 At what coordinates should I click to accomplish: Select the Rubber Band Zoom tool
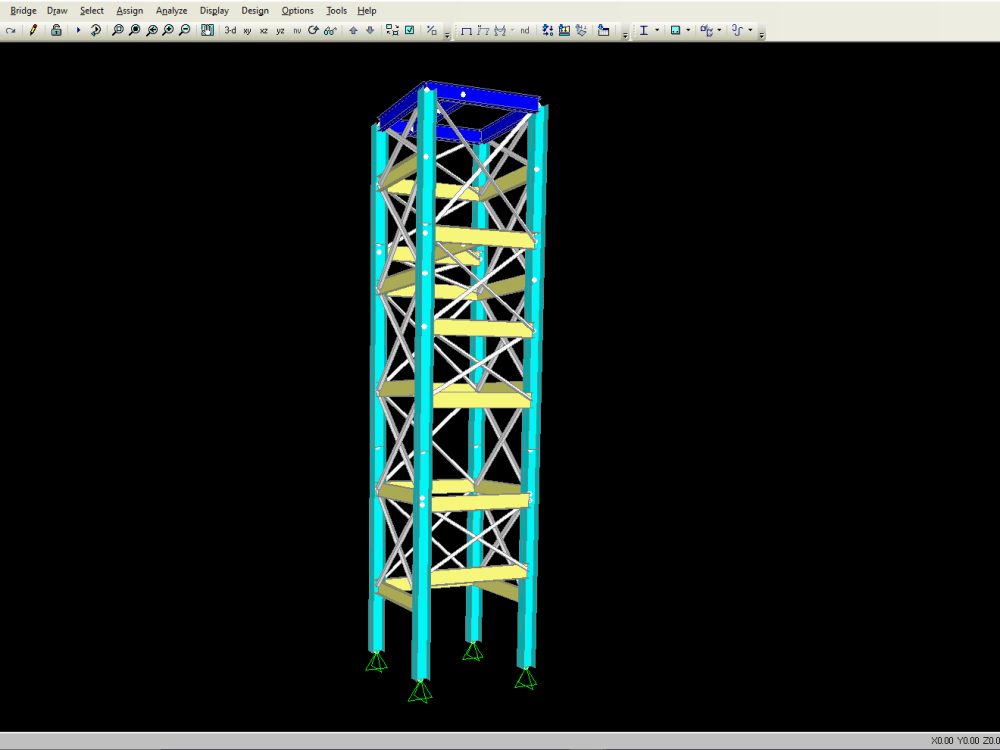(x=116, y=30)
